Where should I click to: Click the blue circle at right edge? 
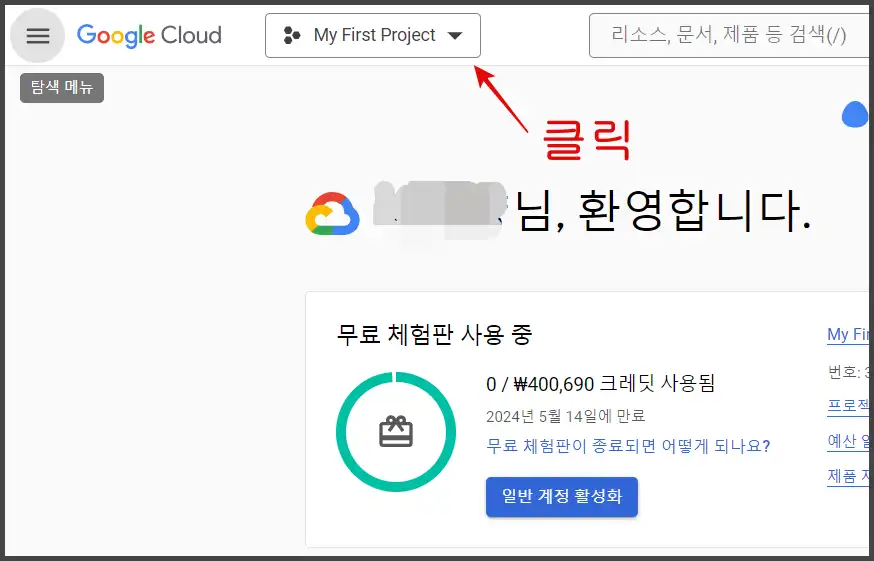(855, 114)
